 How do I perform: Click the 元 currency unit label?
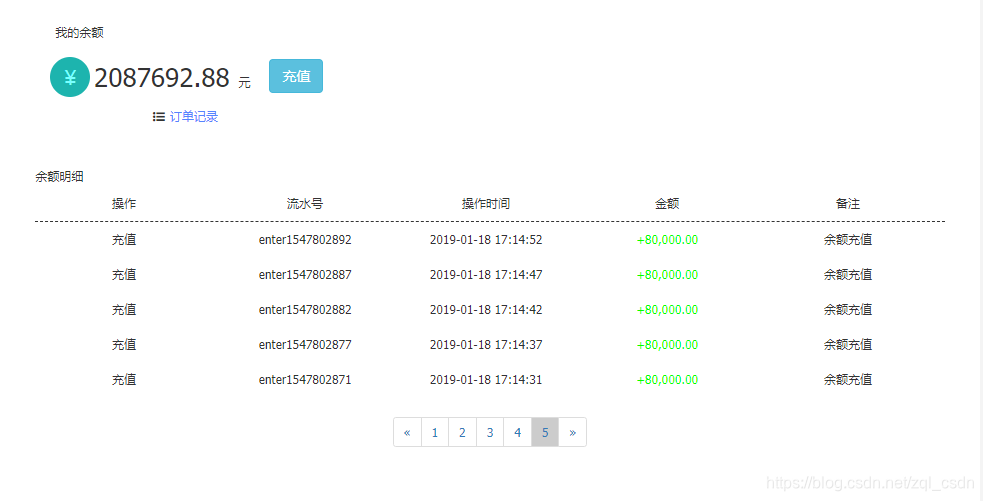pyautogui.click(x=244, y=83)
